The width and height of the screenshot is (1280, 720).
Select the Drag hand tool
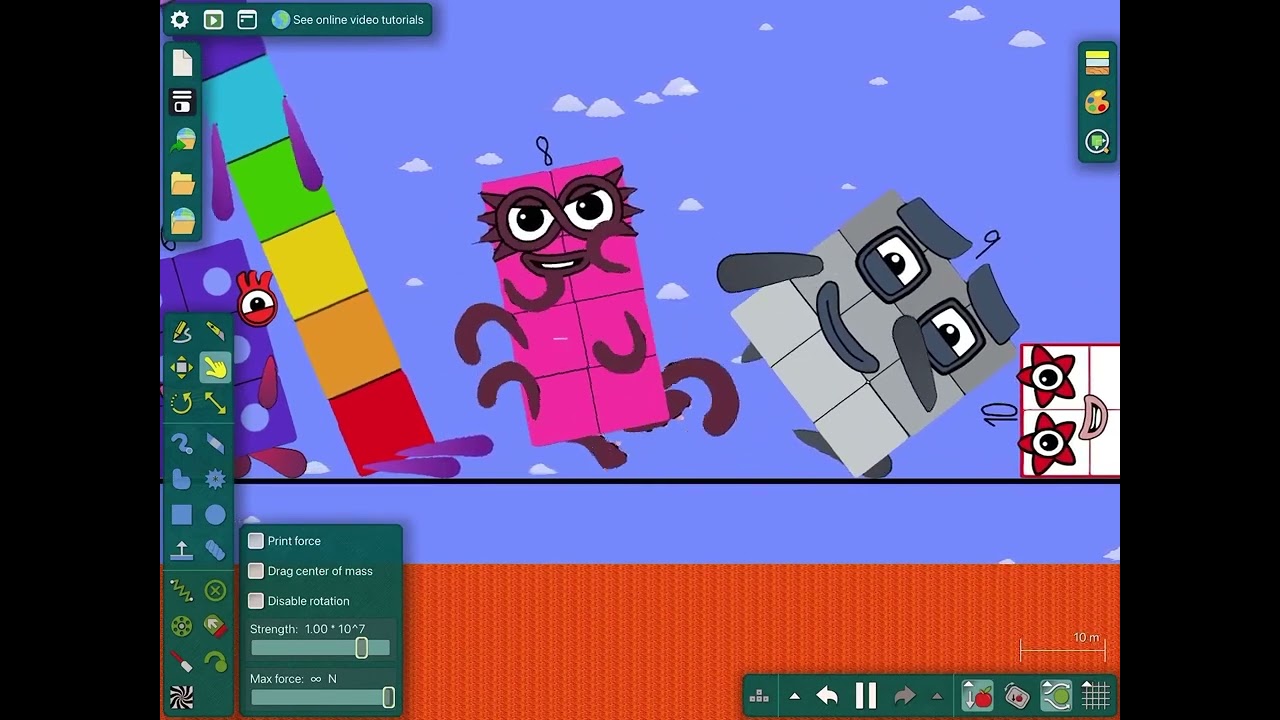pos(215,368)
